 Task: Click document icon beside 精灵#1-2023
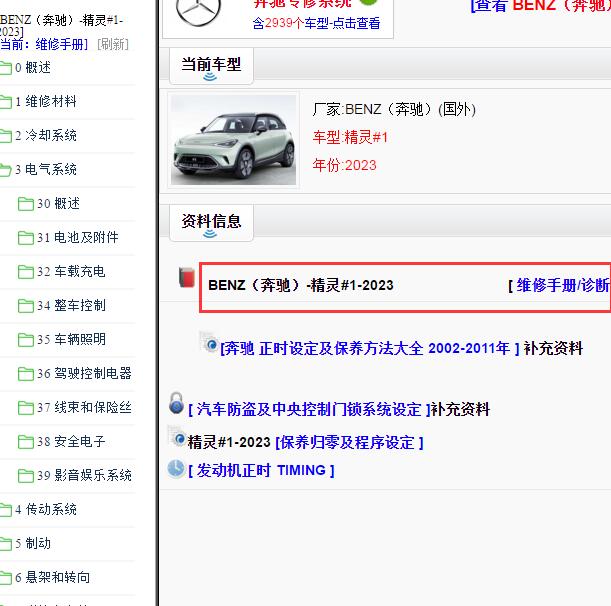click(177, 436)
